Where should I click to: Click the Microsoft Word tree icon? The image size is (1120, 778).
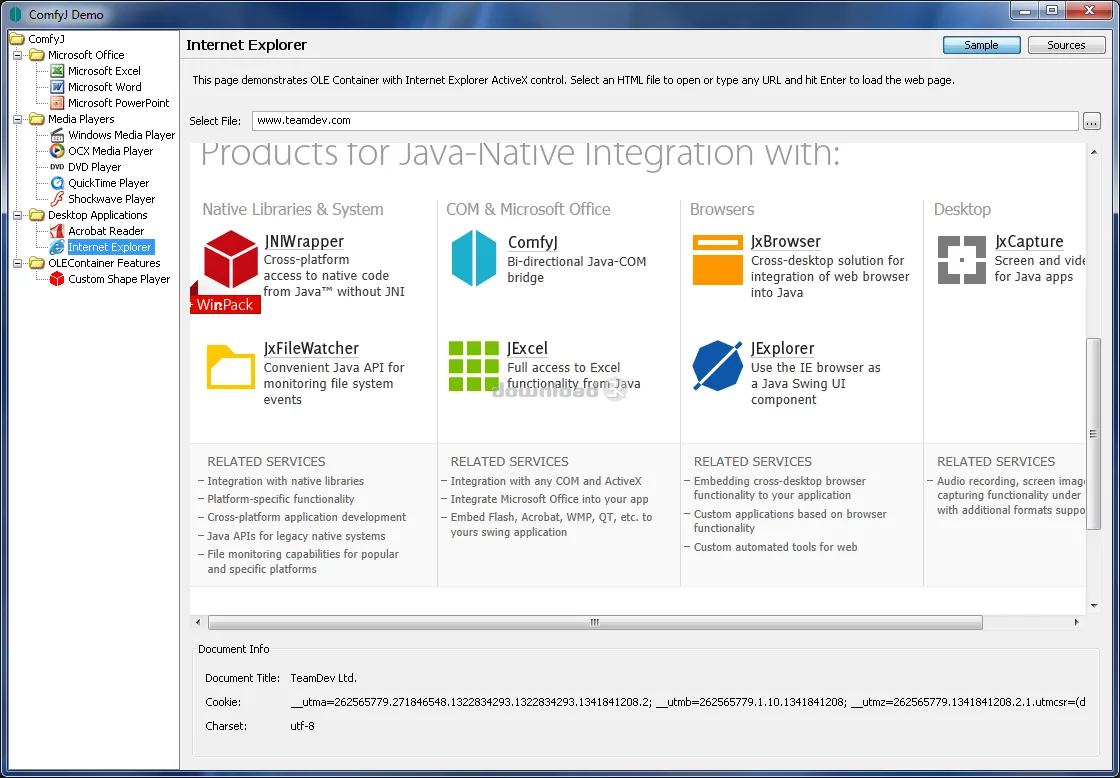click(x=57, y=87)
